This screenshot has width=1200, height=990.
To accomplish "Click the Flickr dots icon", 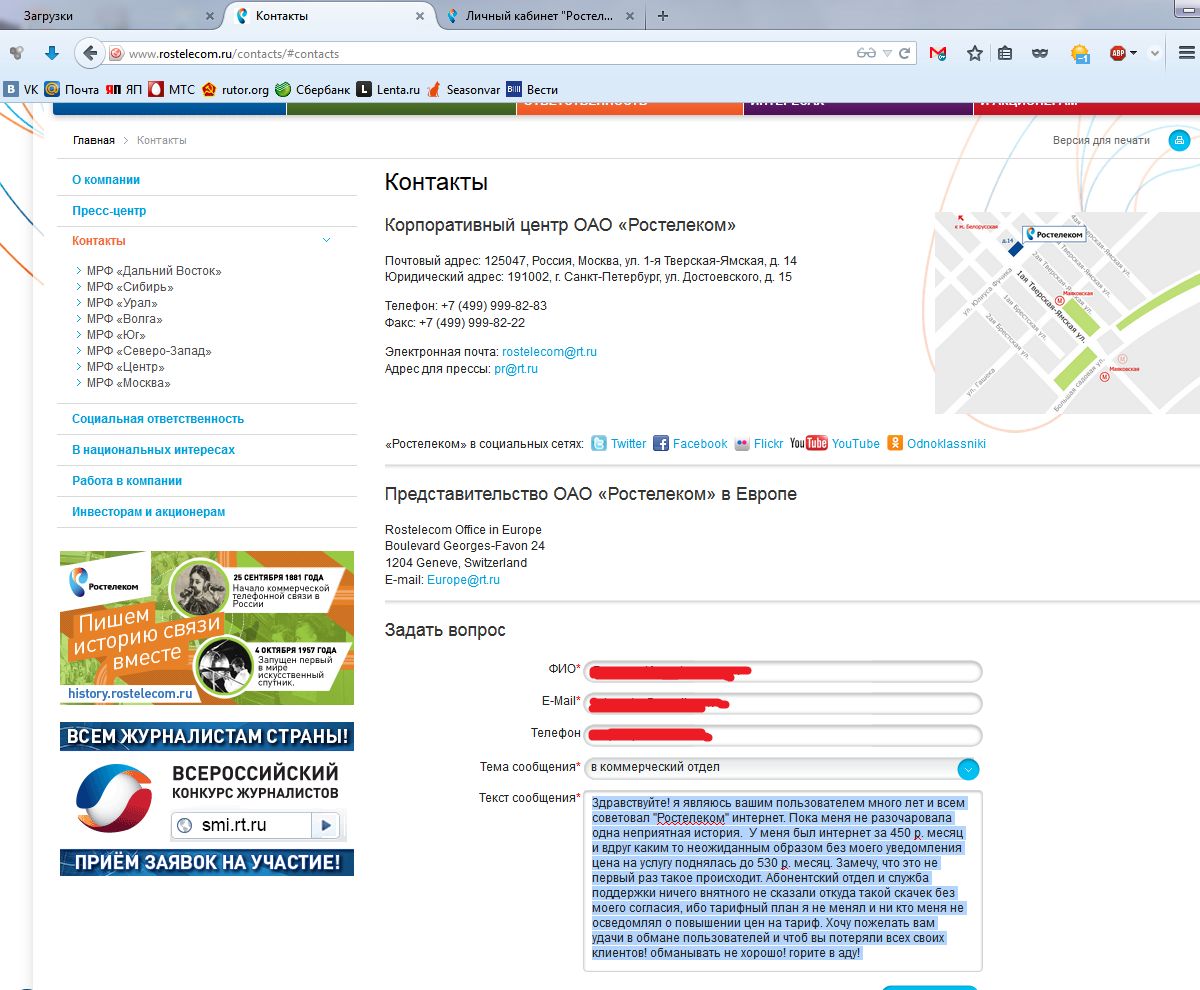I will [742, 444].
